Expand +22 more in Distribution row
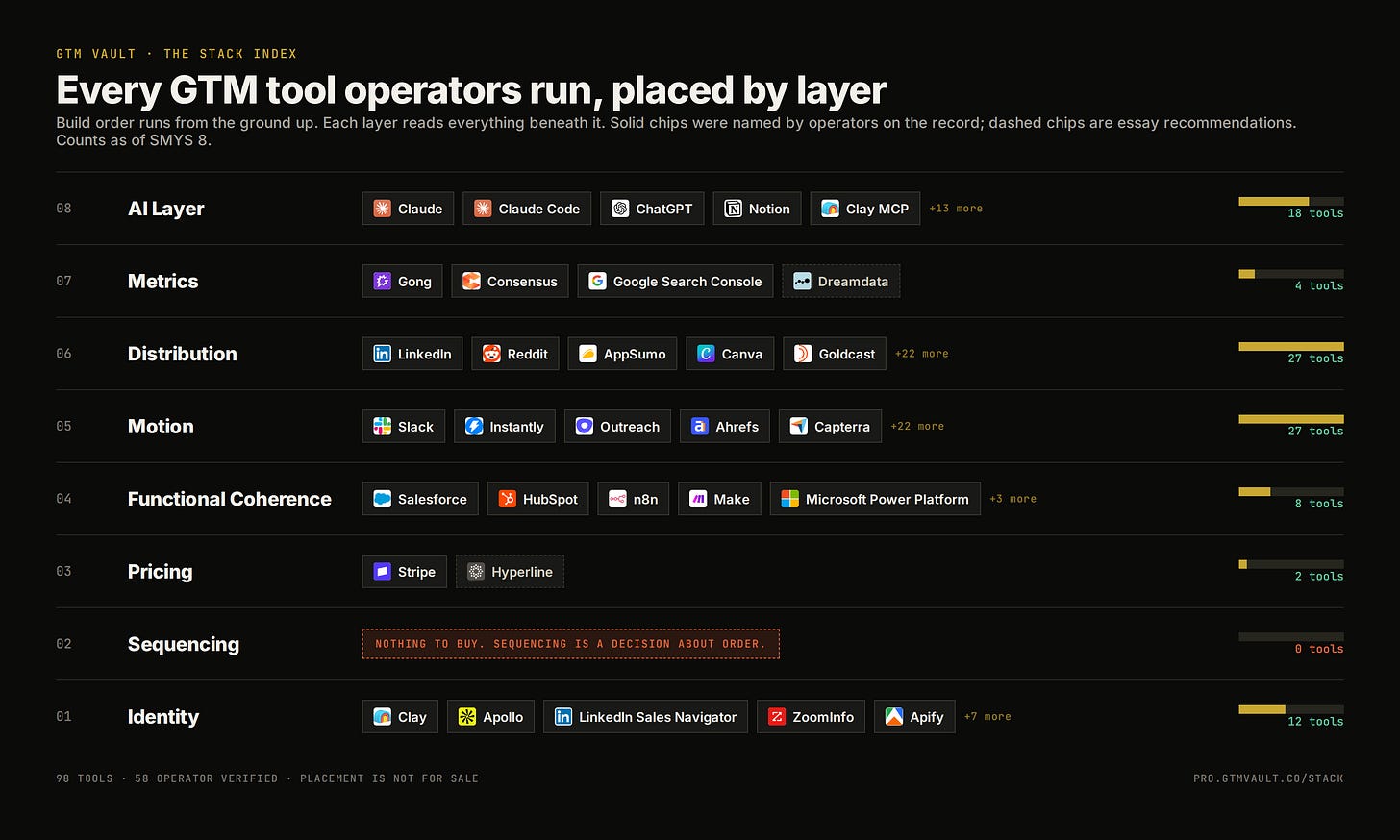 tap(921, 354)
